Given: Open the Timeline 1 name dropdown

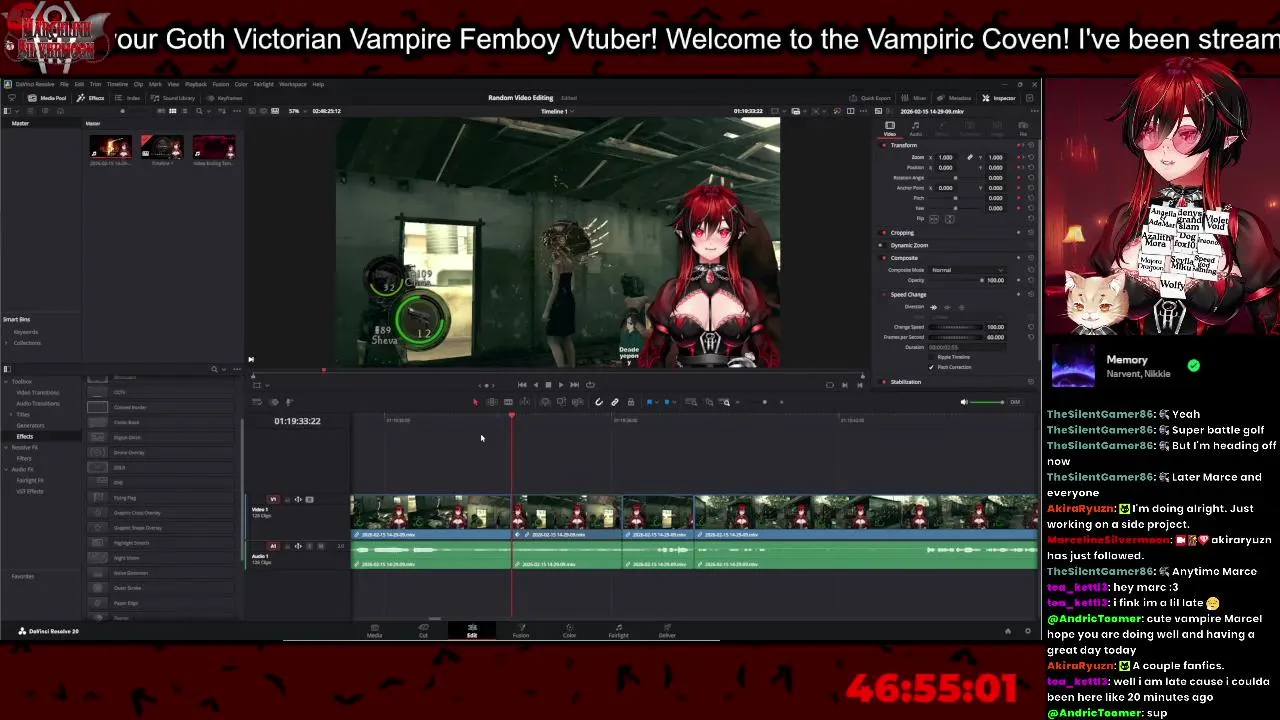Looking at the screenshot, I should point(558,111).
